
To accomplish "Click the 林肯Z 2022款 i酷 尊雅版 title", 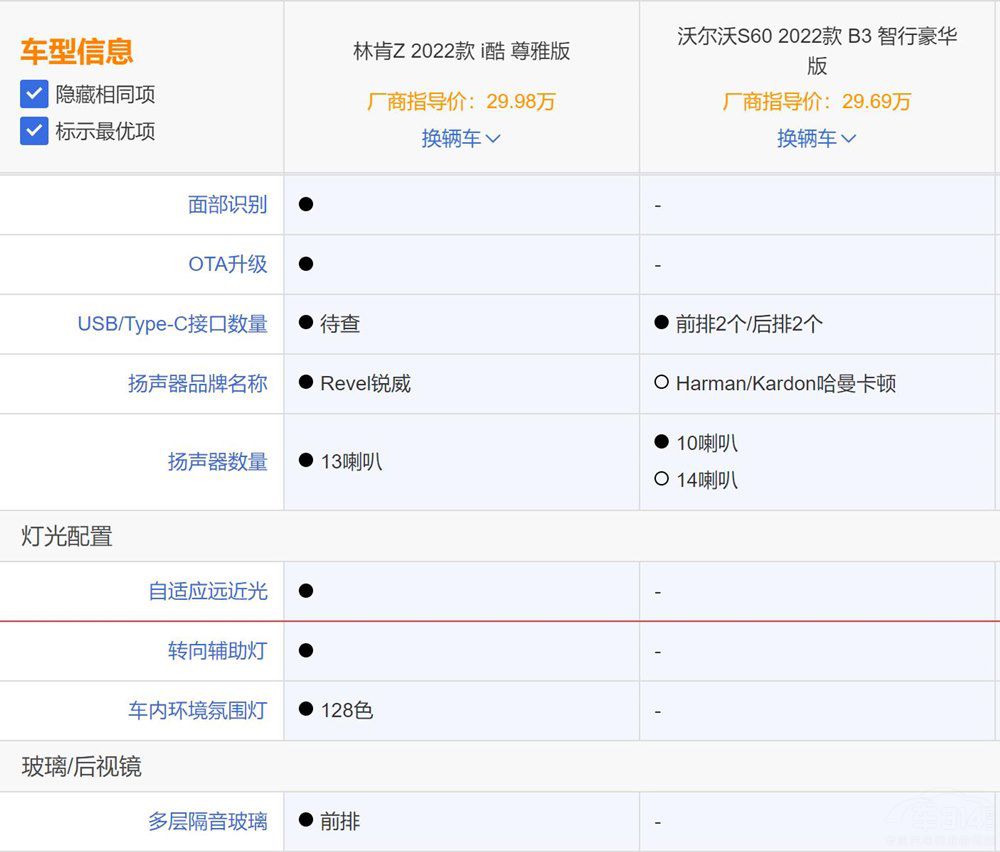I will tap(461, 52).
